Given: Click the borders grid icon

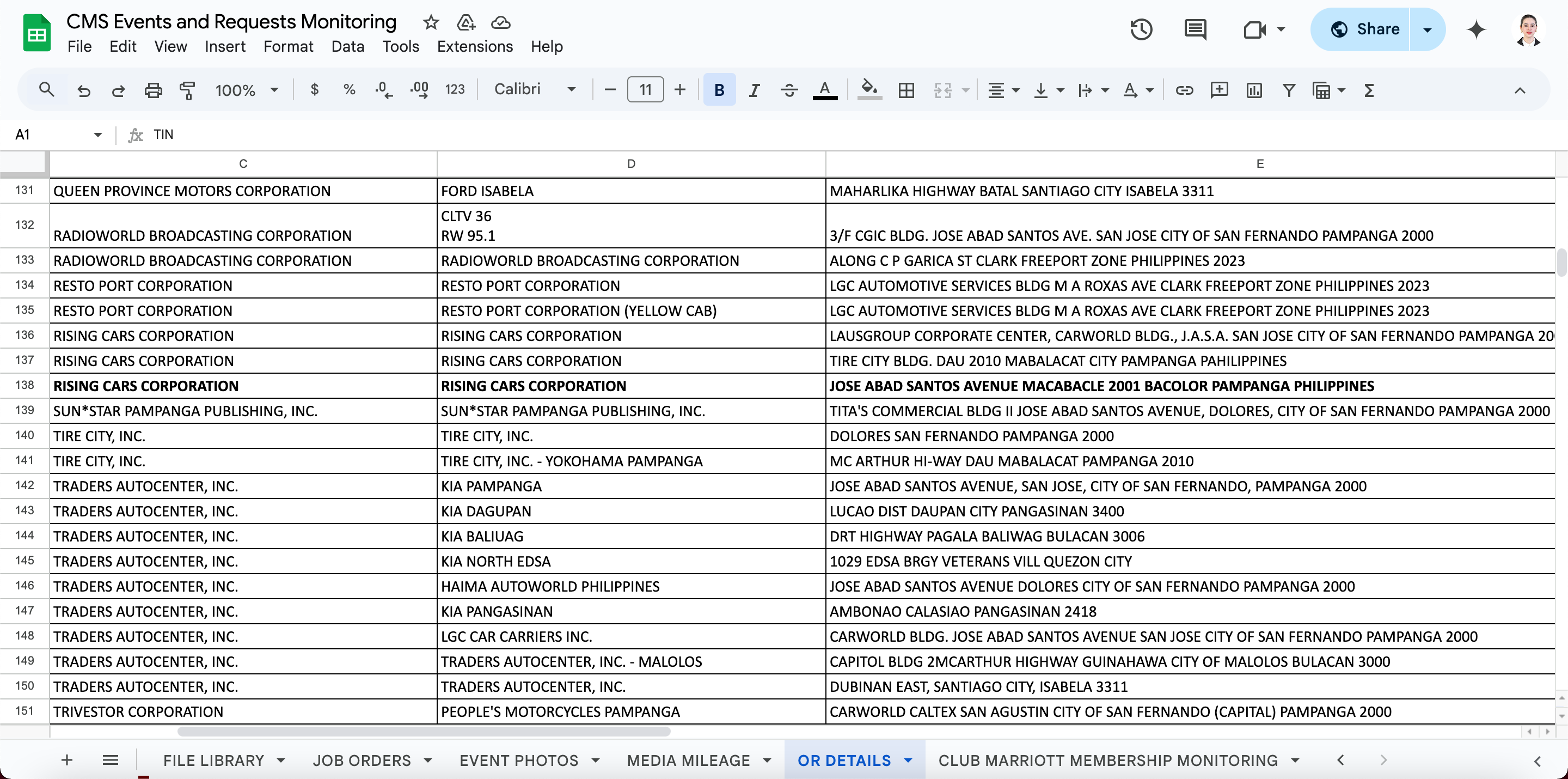Looking at the screenshot, I should pos(906,90).
